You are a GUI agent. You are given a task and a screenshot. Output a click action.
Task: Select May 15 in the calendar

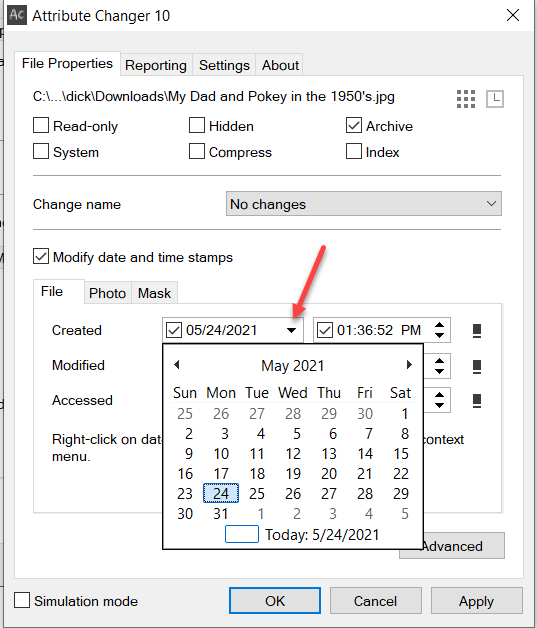tap(401, 454)
